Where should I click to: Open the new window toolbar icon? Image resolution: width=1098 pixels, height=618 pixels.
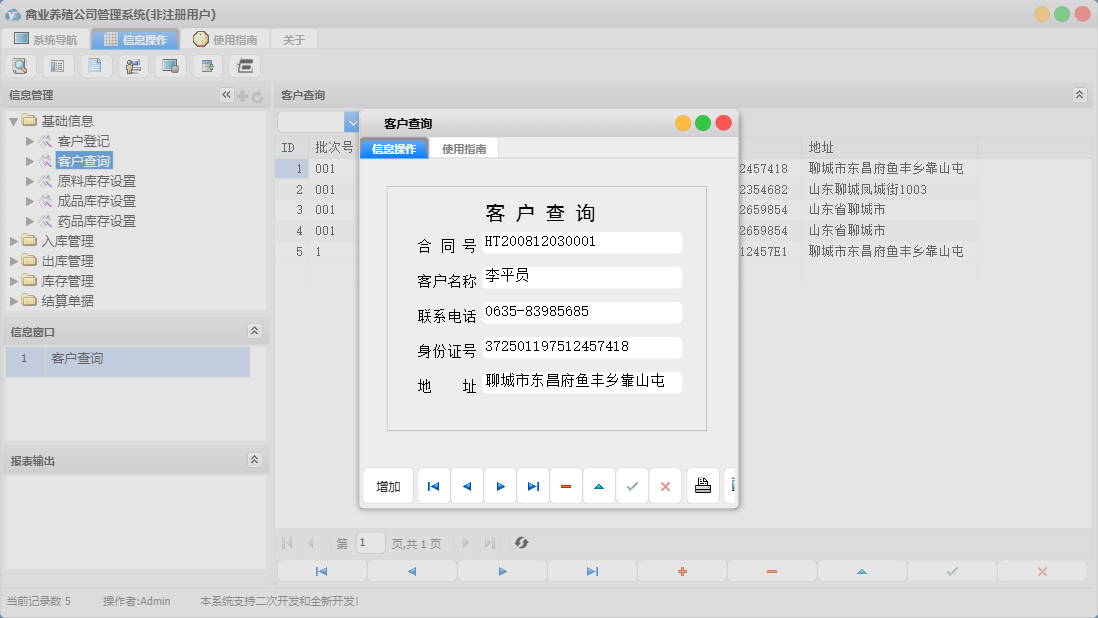pyautogui.click(x=207, y=65)
